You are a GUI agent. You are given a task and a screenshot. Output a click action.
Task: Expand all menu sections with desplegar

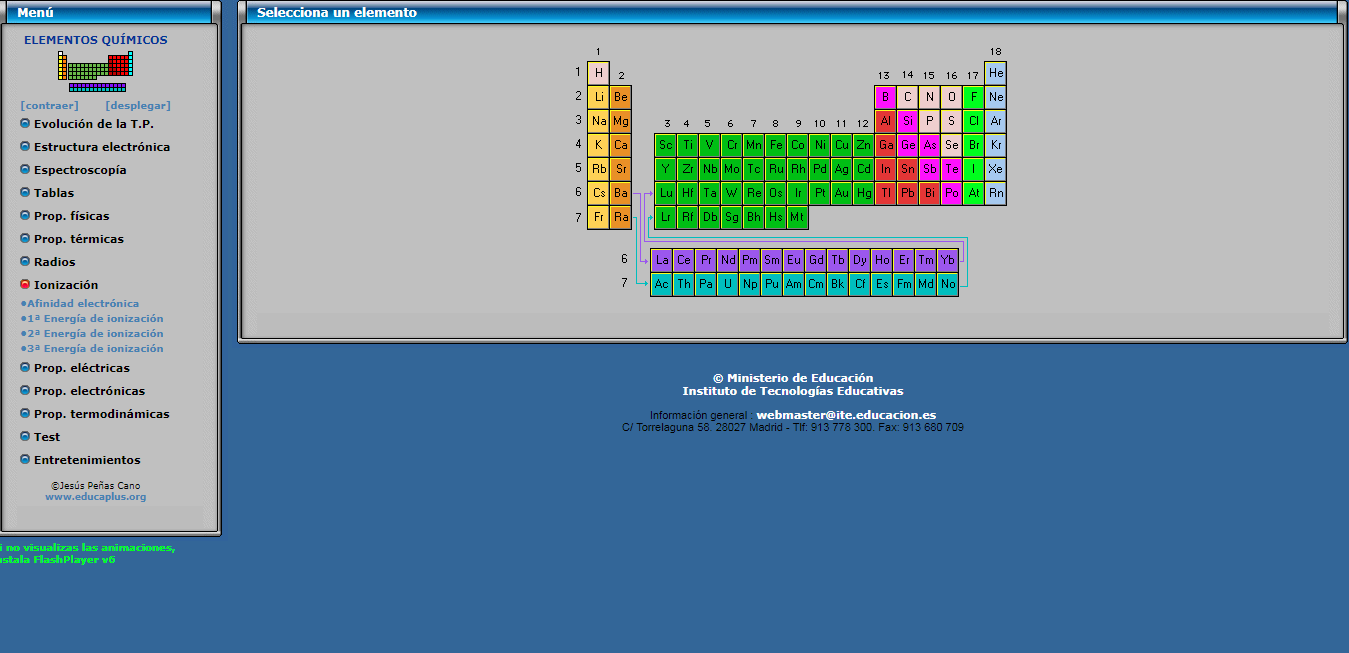(x=138, y=106)
